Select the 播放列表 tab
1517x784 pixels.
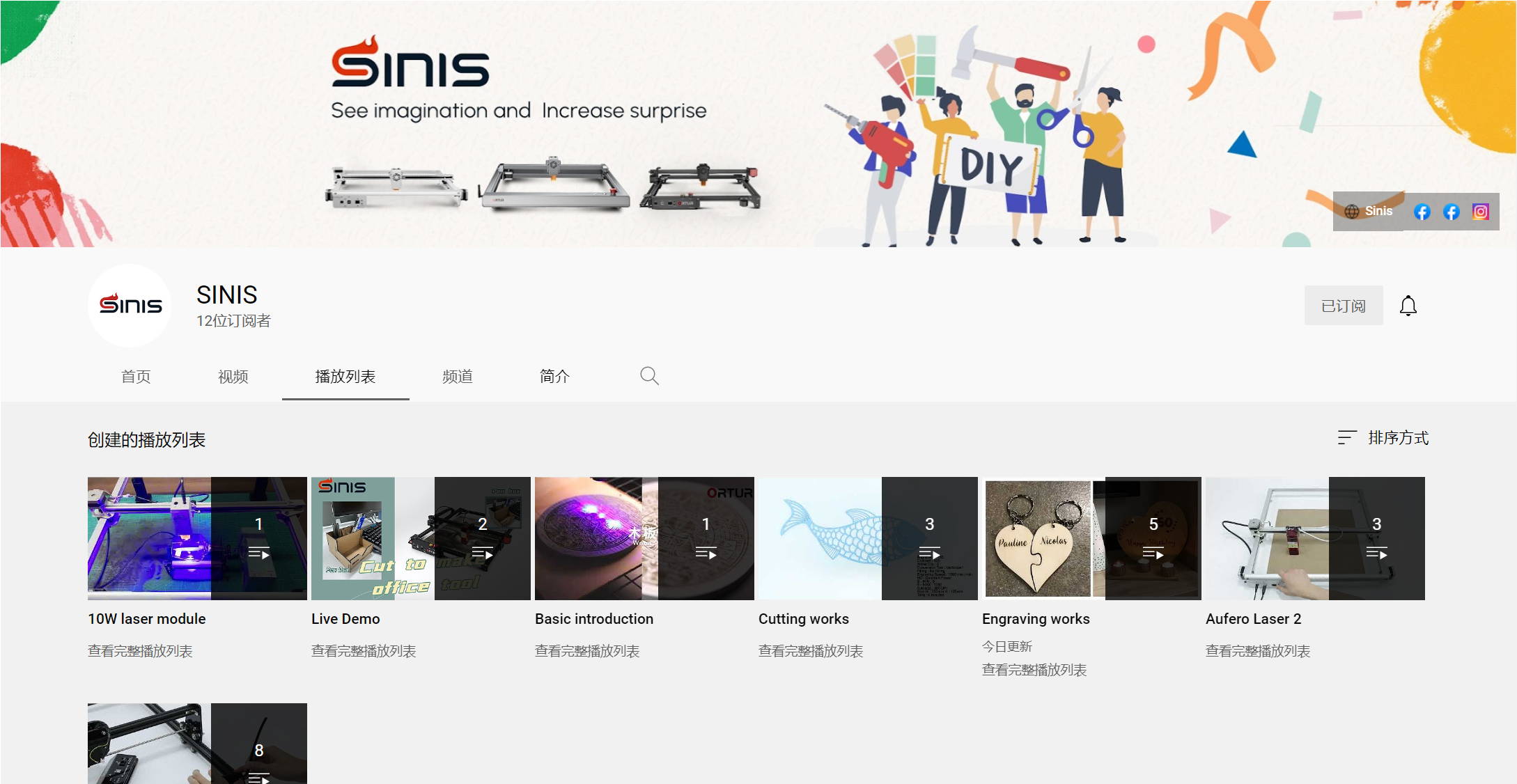point(345,377)
